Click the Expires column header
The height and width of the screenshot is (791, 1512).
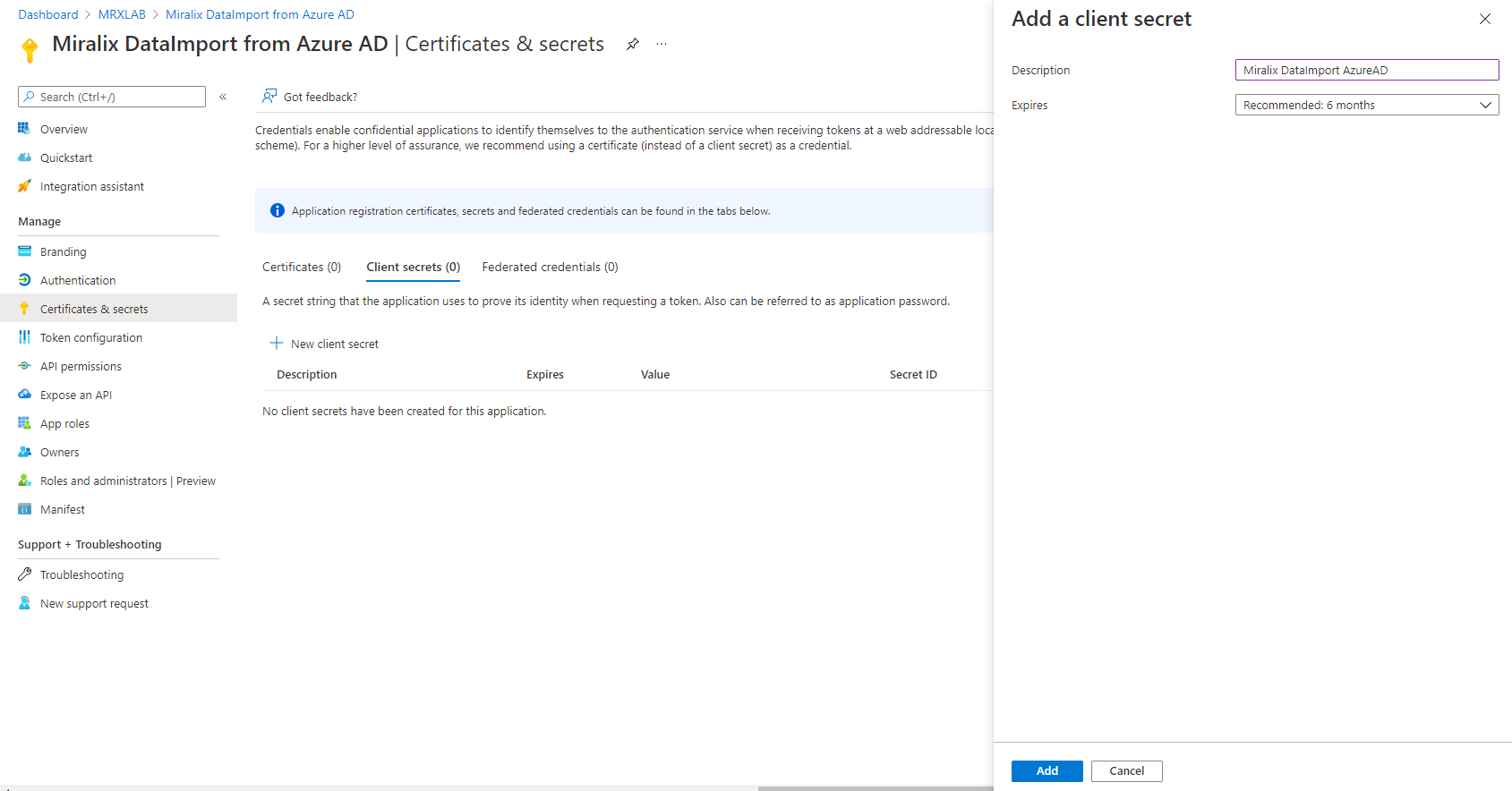pyautogui.click(x=545, y=374)
